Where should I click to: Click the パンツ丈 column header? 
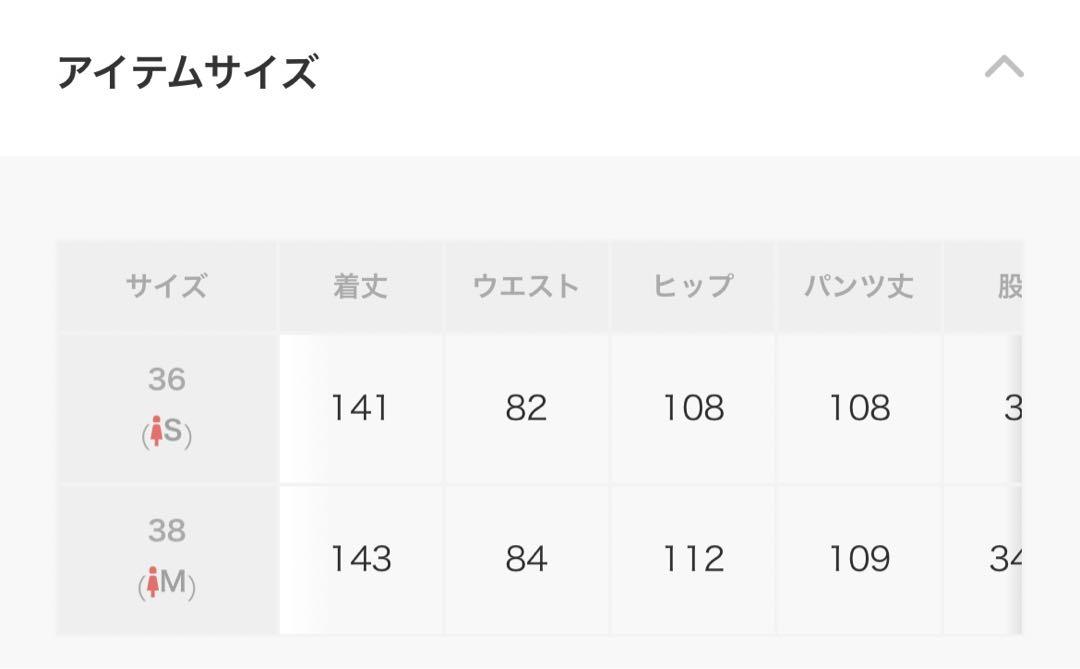[x=860, y=286]
